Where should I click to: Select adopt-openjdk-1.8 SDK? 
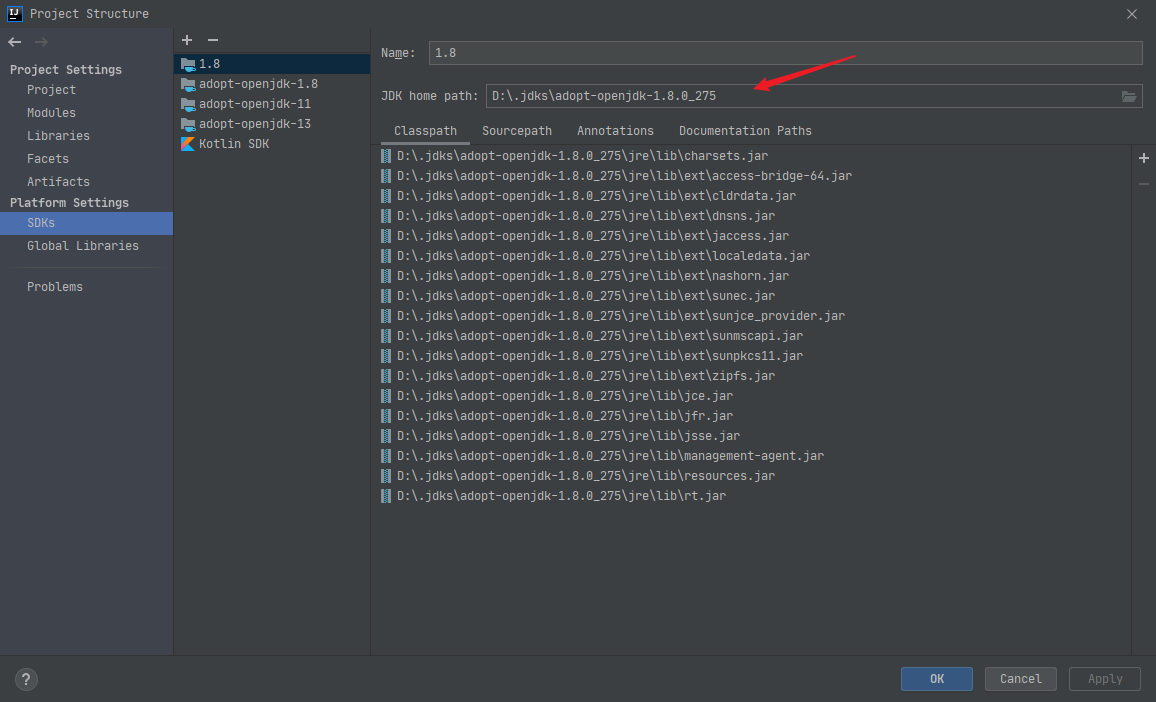coord(272,83)
